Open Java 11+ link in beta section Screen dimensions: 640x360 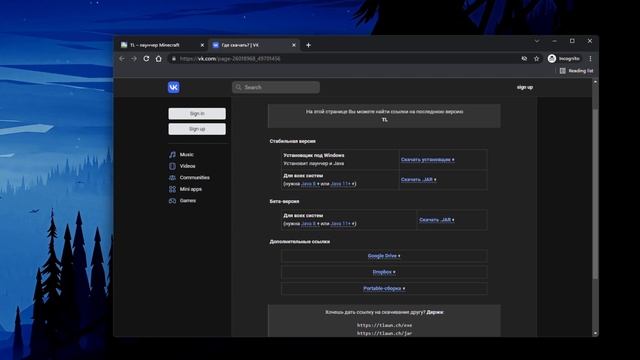point(342,224)
